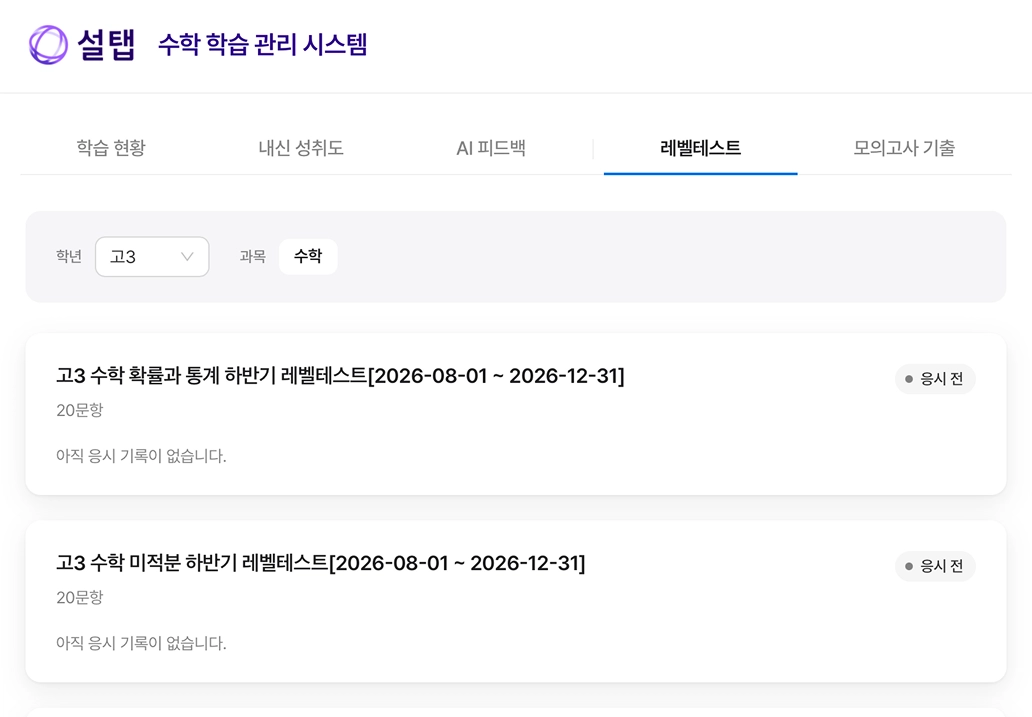Open the 학습 현황 tab

[111, 147]
